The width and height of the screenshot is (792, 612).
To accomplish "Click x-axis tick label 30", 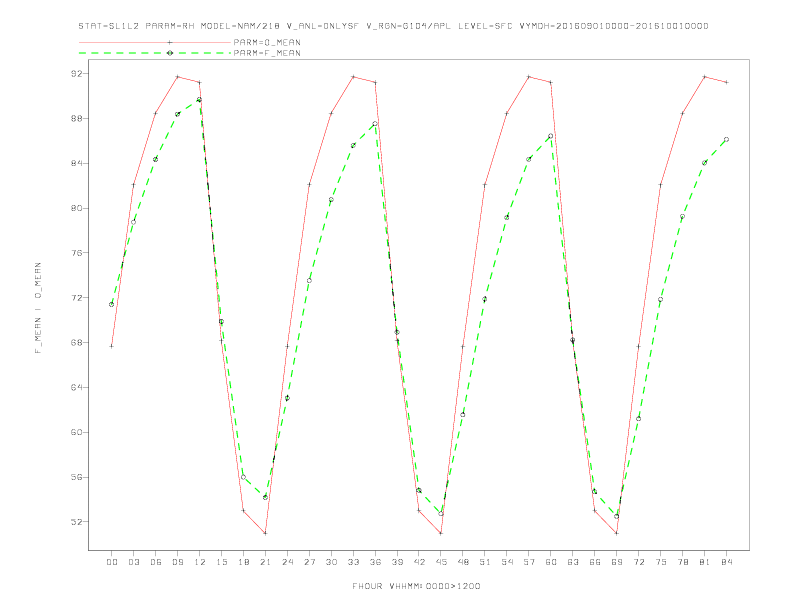I will pos(331,562).
